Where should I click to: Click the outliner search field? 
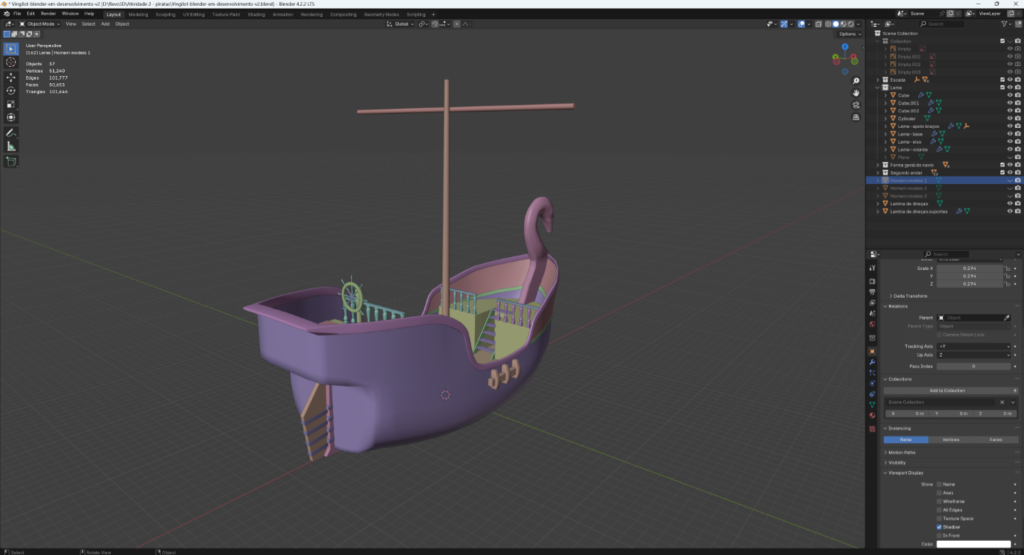[x=944, y=23]
